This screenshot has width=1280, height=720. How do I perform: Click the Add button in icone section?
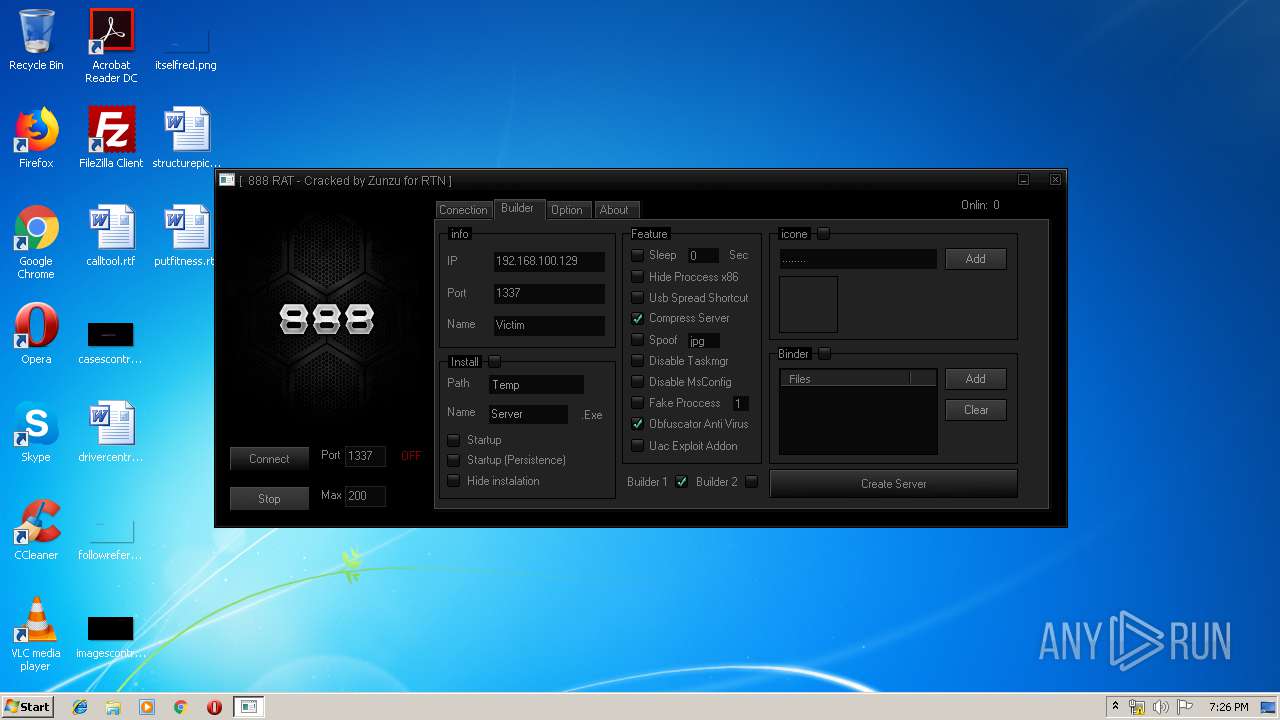pyautogui.click(x=976, y=259)
